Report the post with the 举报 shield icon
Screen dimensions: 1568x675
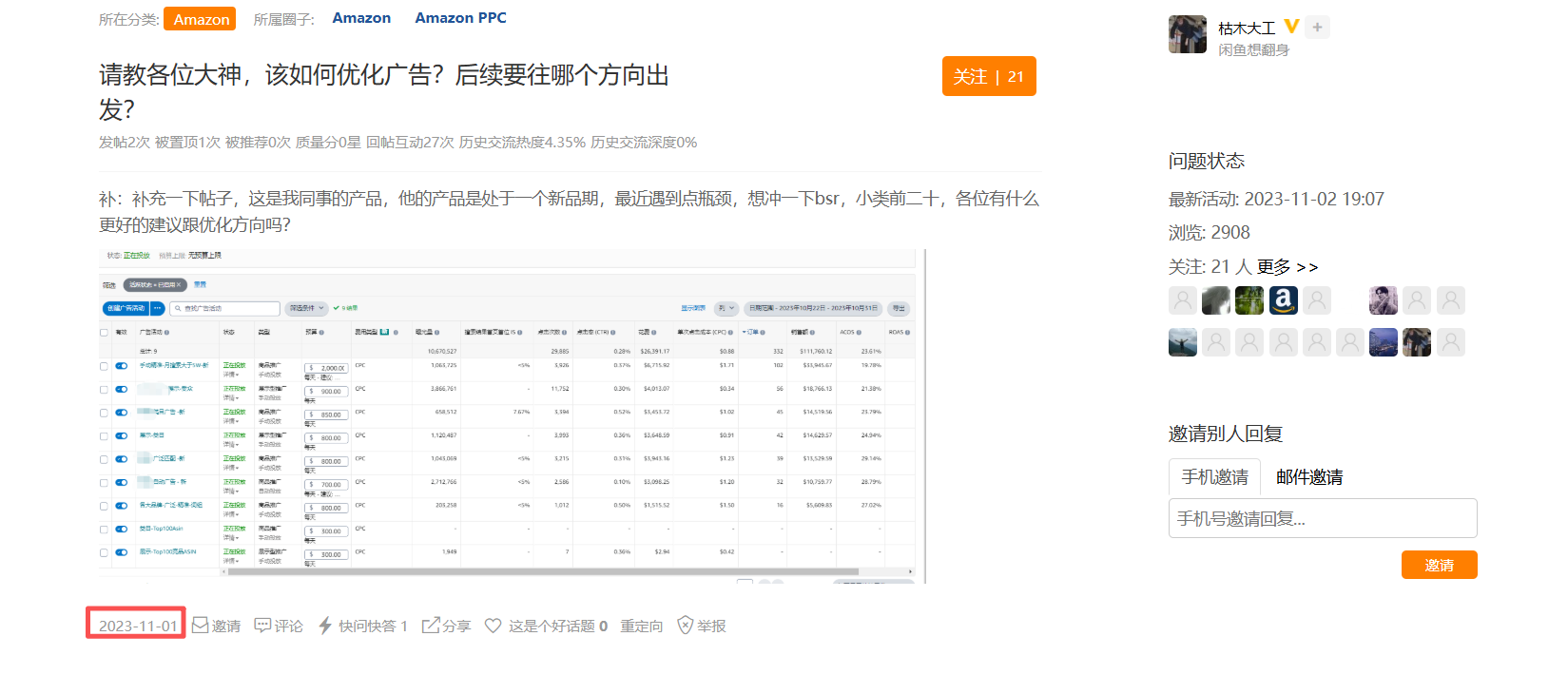tap(685, 625)
